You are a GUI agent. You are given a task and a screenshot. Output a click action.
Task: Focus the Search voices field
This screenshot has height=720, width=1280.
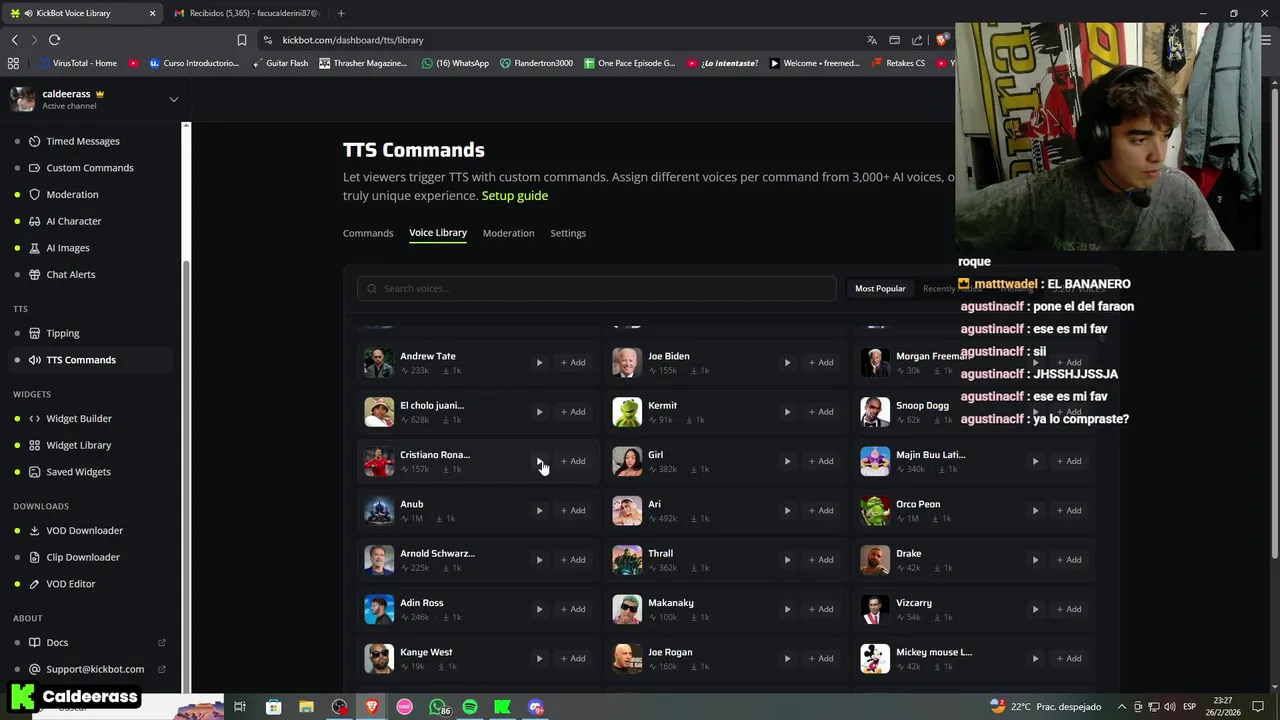596,288
